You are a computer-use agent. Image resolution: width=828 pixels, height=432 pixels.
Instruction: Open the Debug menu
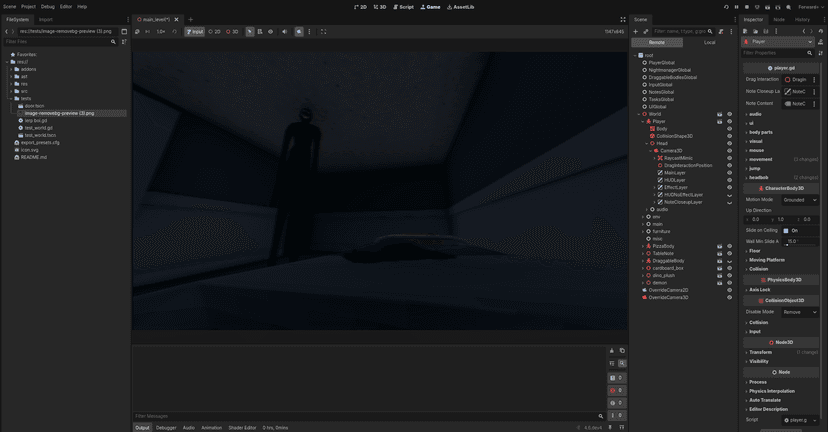48,6
